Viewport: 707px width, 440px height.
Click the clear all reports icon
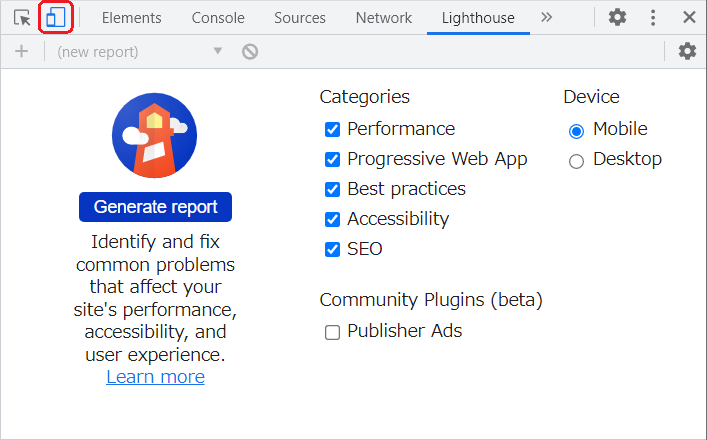[x=250, y=51]
